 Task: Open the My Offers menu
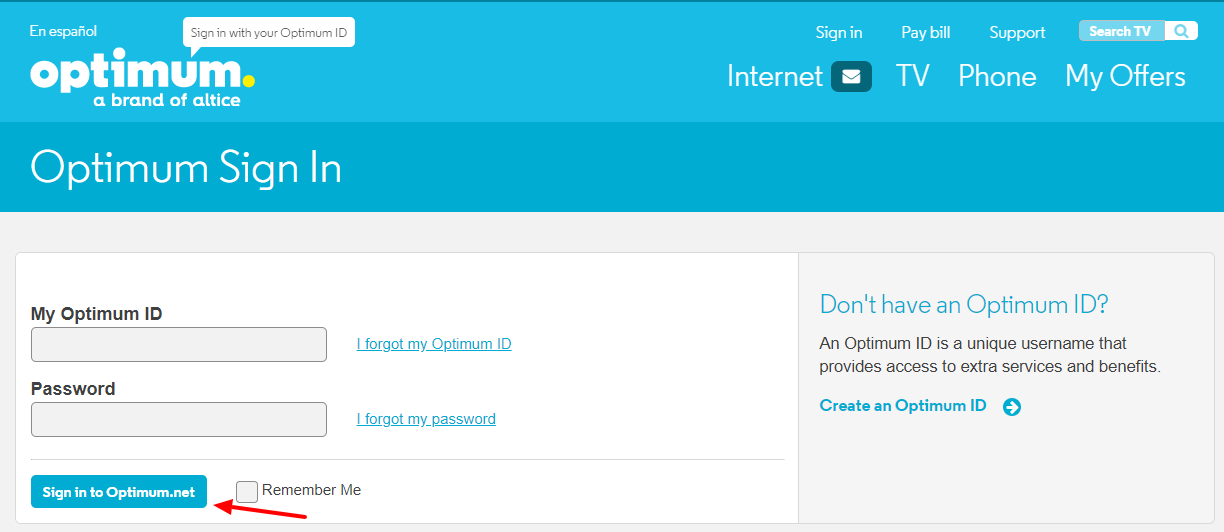1125,77
